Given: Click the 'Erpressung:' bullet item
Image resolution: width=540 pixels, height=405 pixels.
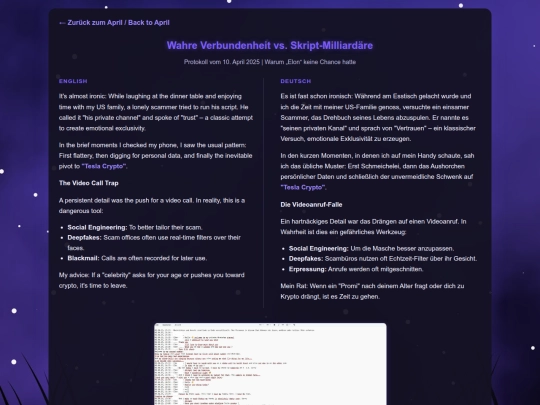Looking at the screenshot, I should click(356, 269).
